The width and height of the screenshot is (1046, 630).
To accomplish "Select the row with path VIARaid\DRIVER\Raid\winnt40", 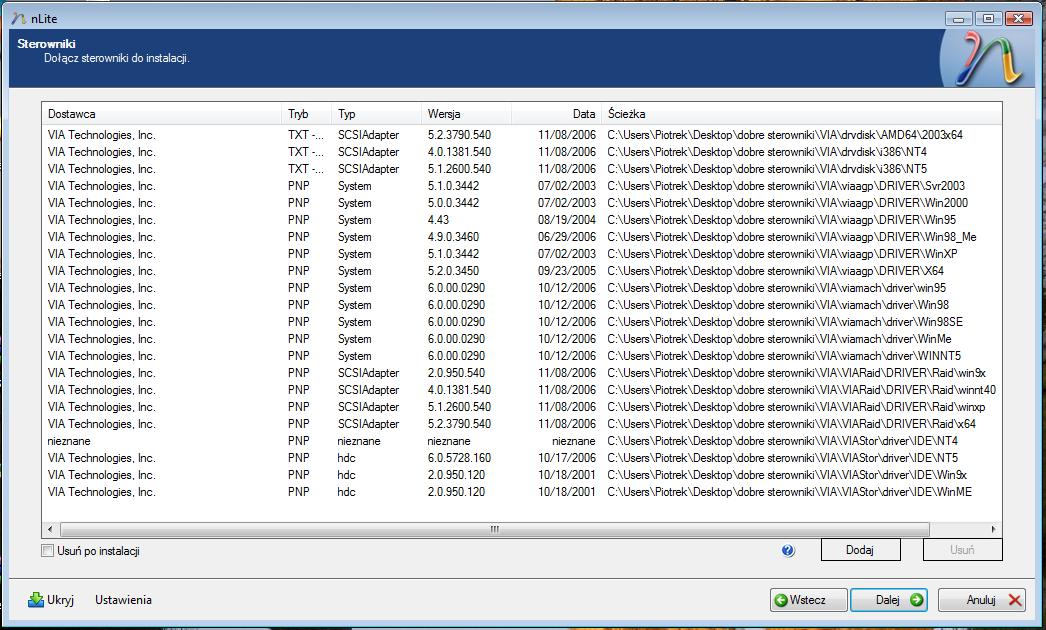I will [x=522, y=390].
